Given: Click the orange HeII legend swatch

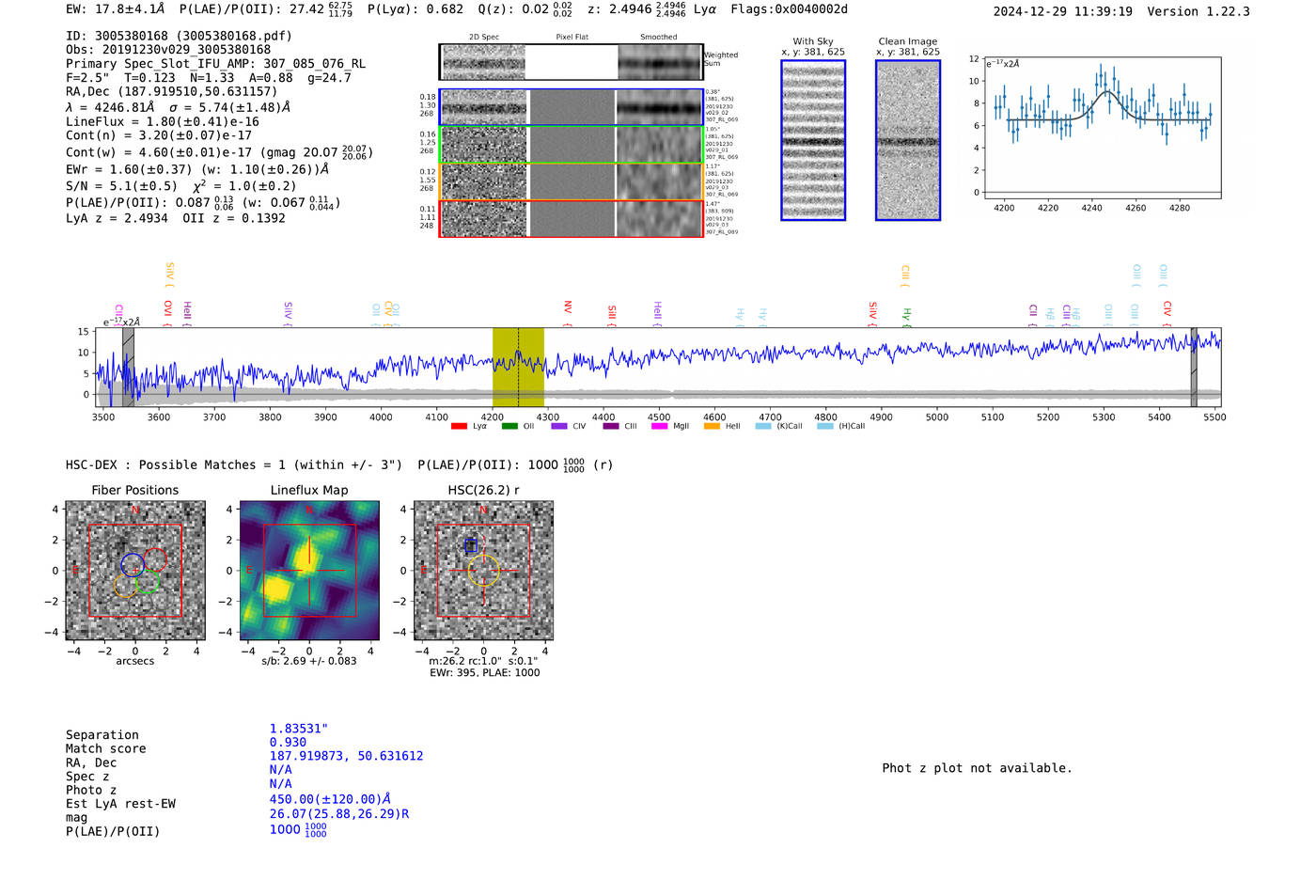Looking at the screenshot, I should point(712,426).
